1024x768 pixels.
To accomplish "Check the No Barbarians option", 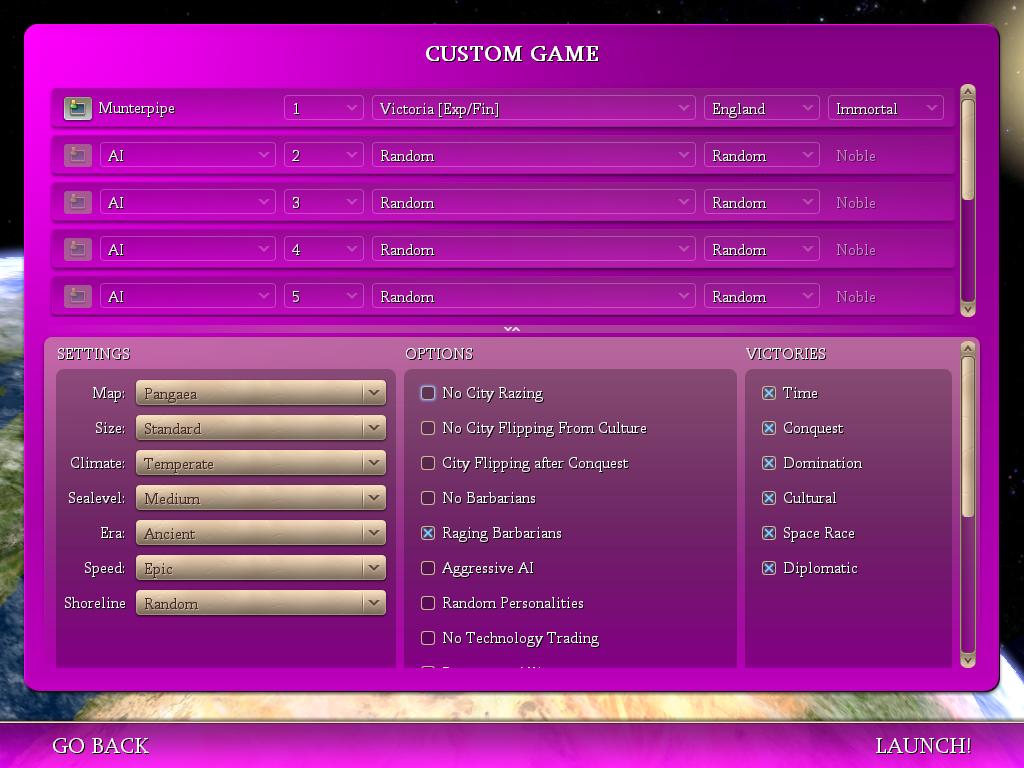I will pyautogui.click(x=428, y=498).
